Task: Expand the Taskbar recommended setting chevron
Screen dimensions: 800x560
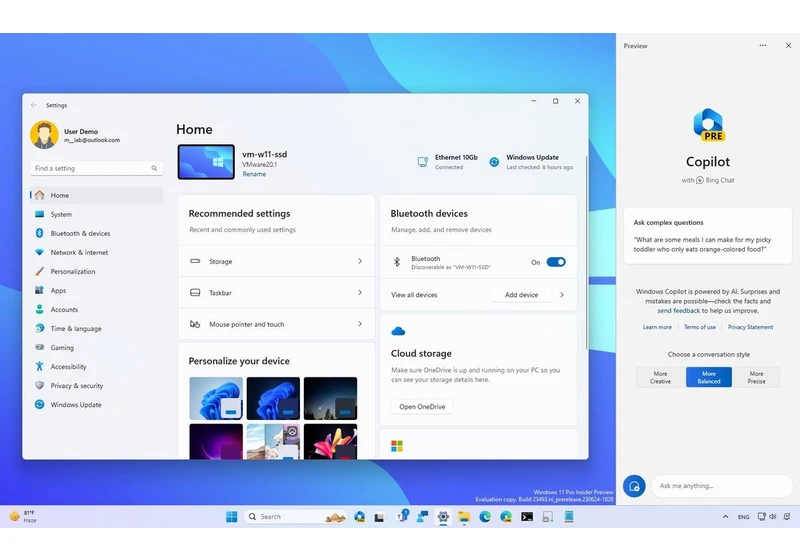Action: 360,293
